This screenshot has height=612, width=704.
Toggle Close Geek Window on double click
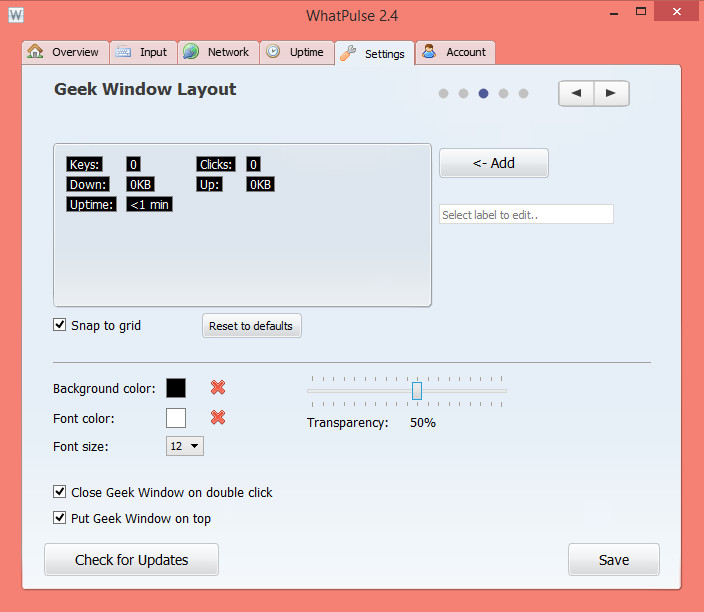tap(59, 492)
